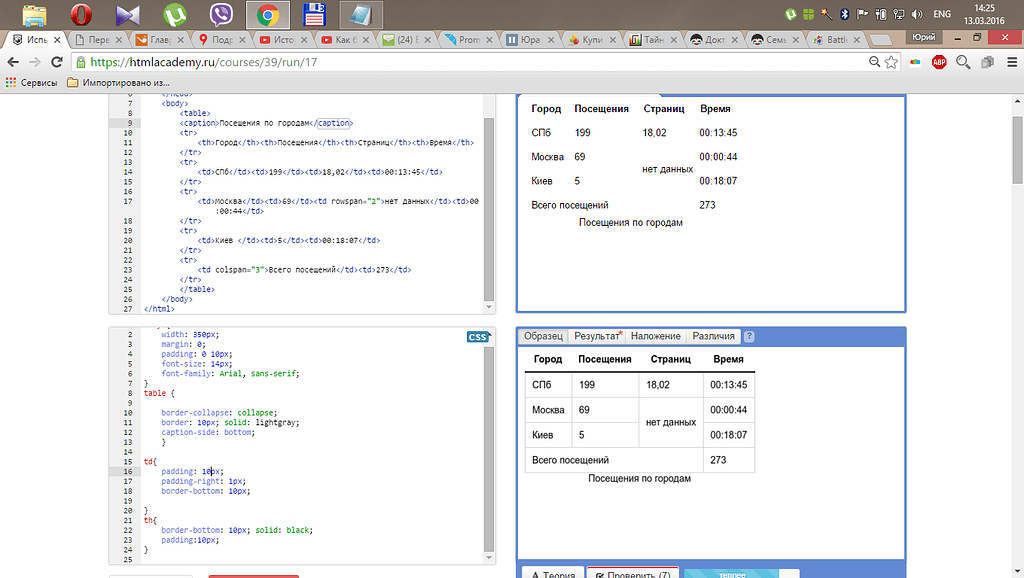Click the caption-side: bottom CSS line
Screen dimensions: 1024x578
(208, 432)
